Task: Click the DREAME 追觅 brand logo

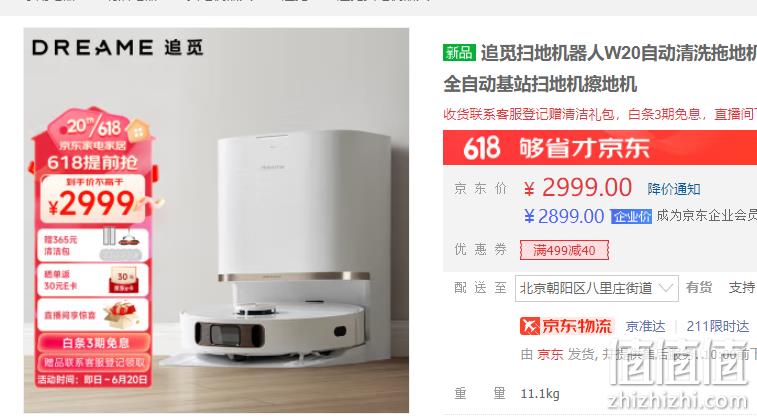Action: 118,47
